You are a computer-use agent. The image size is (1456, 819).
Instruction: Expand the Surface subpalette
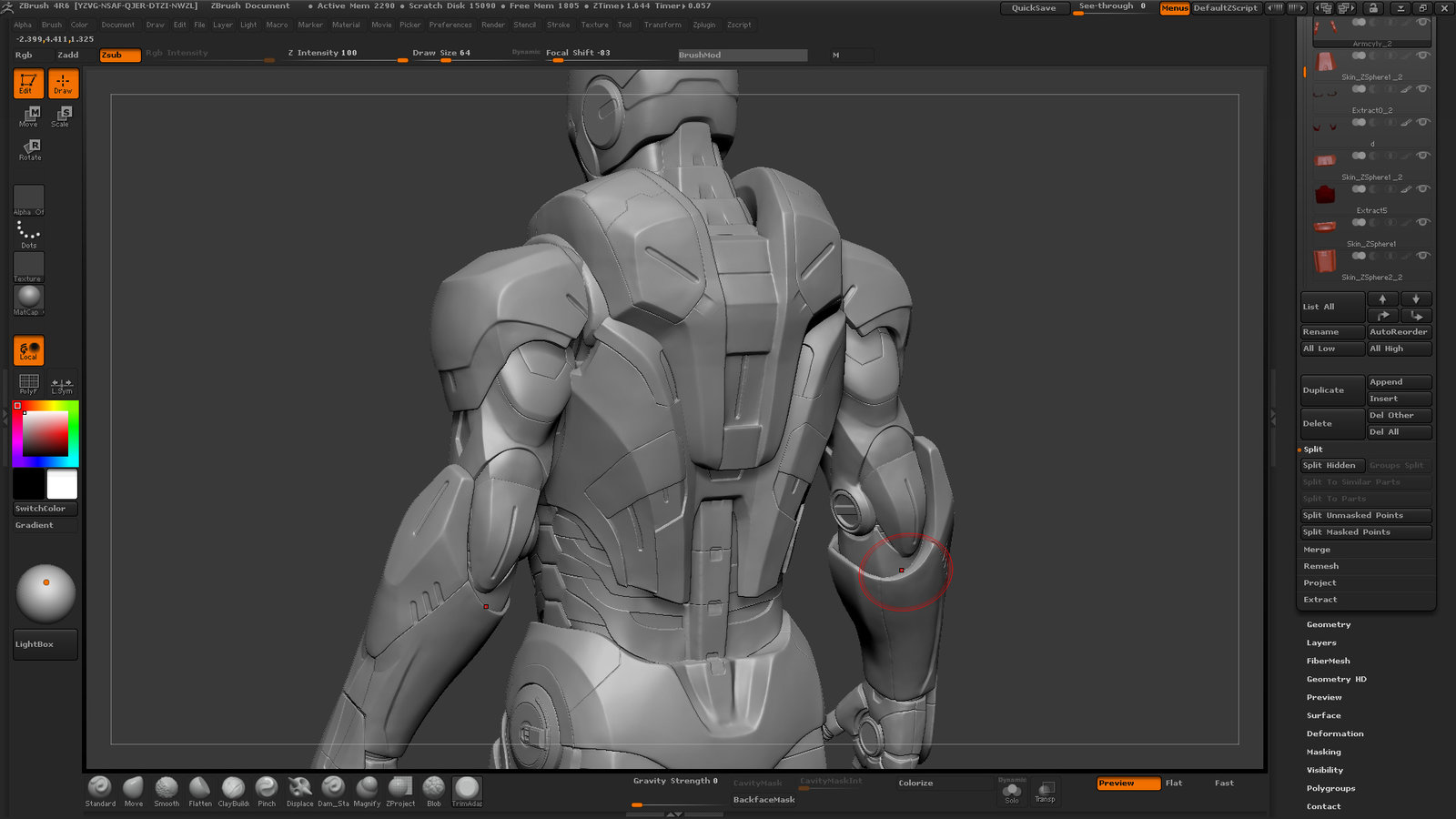pyautogui.click(x=1324, y=716)
